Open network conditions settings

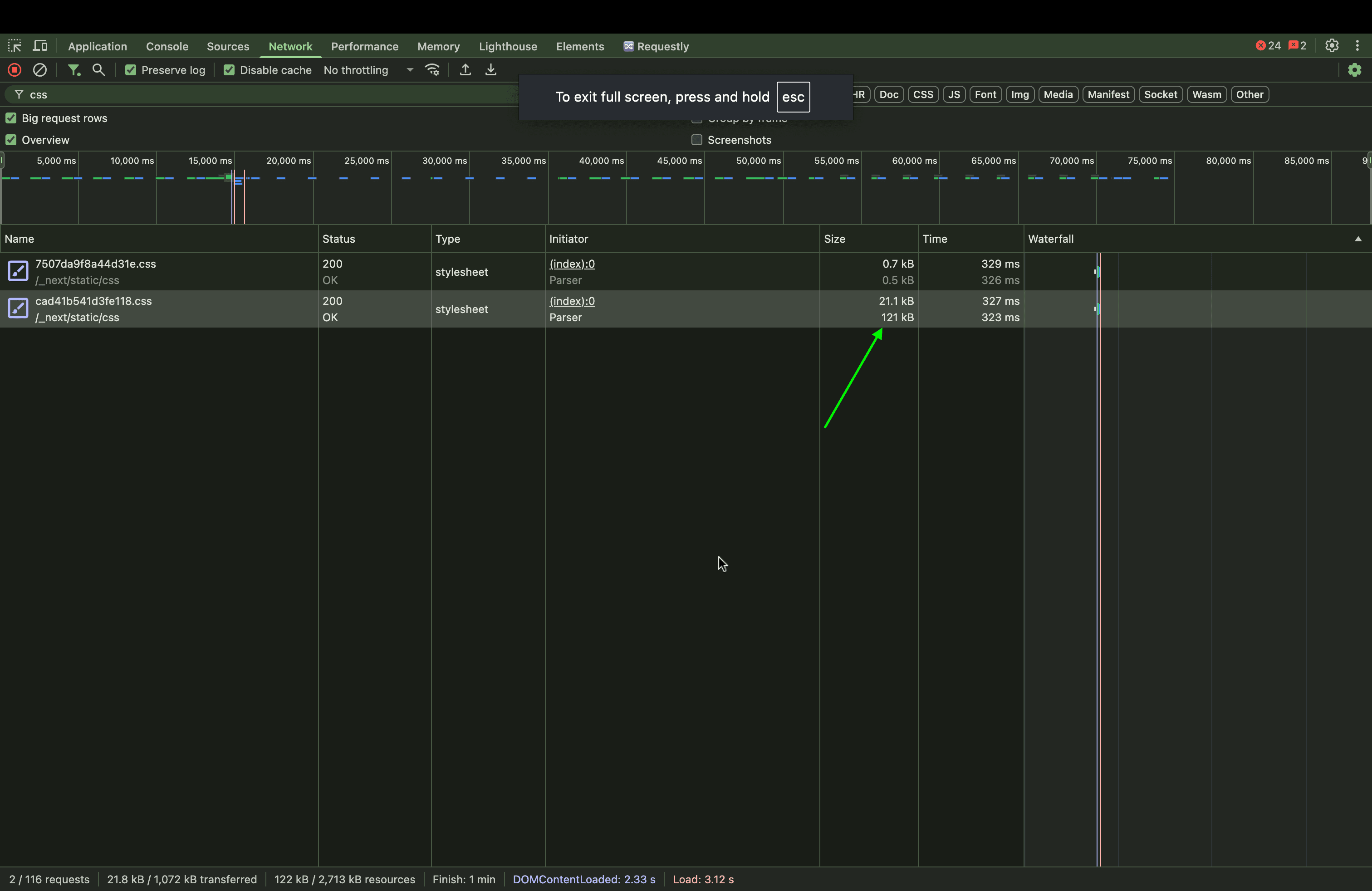432,70
